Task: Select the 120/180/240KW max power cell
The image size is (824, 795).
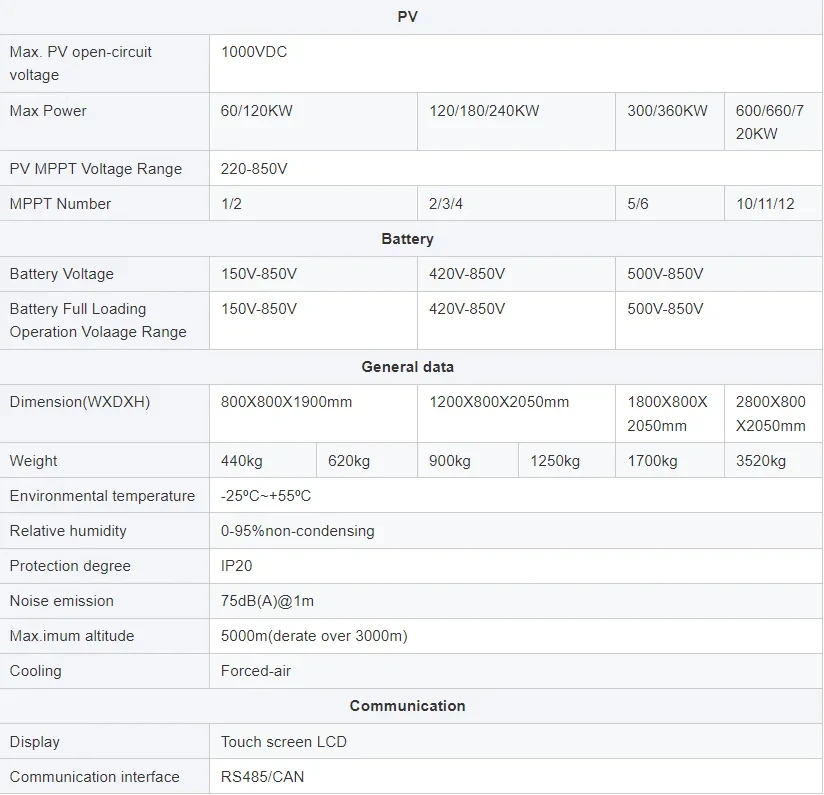Action: point(484,111)
